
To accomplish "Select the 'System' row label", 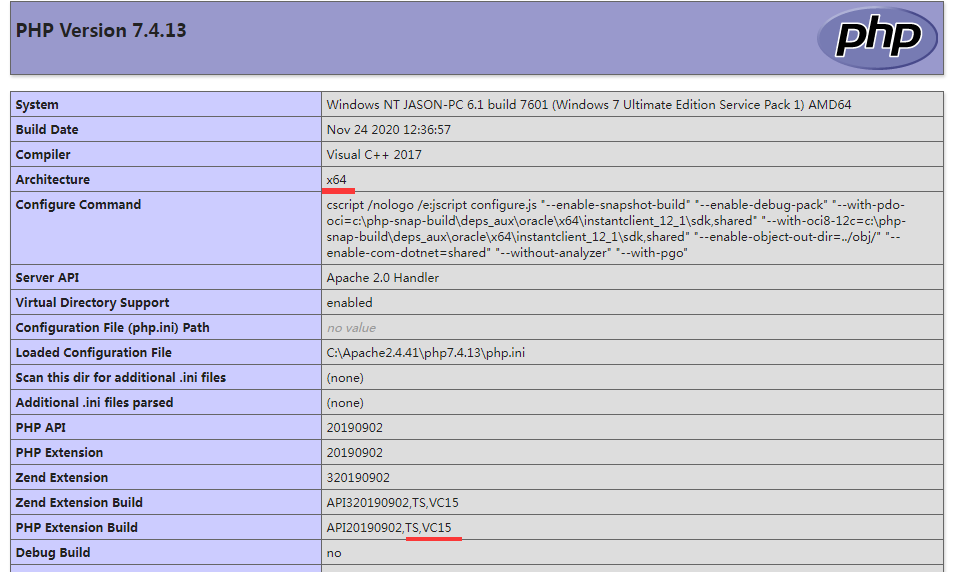I will coord(37,105).
